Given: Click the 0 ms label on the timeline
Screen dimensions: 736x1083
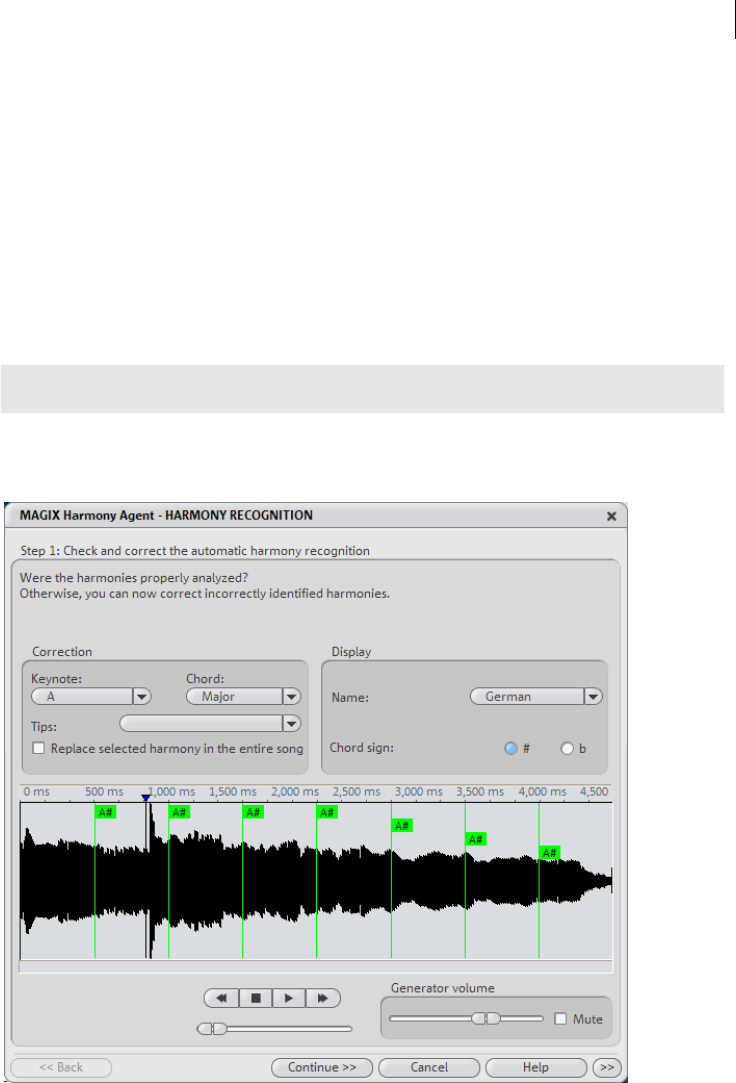Looking at the screenshot, I should 37,792.
